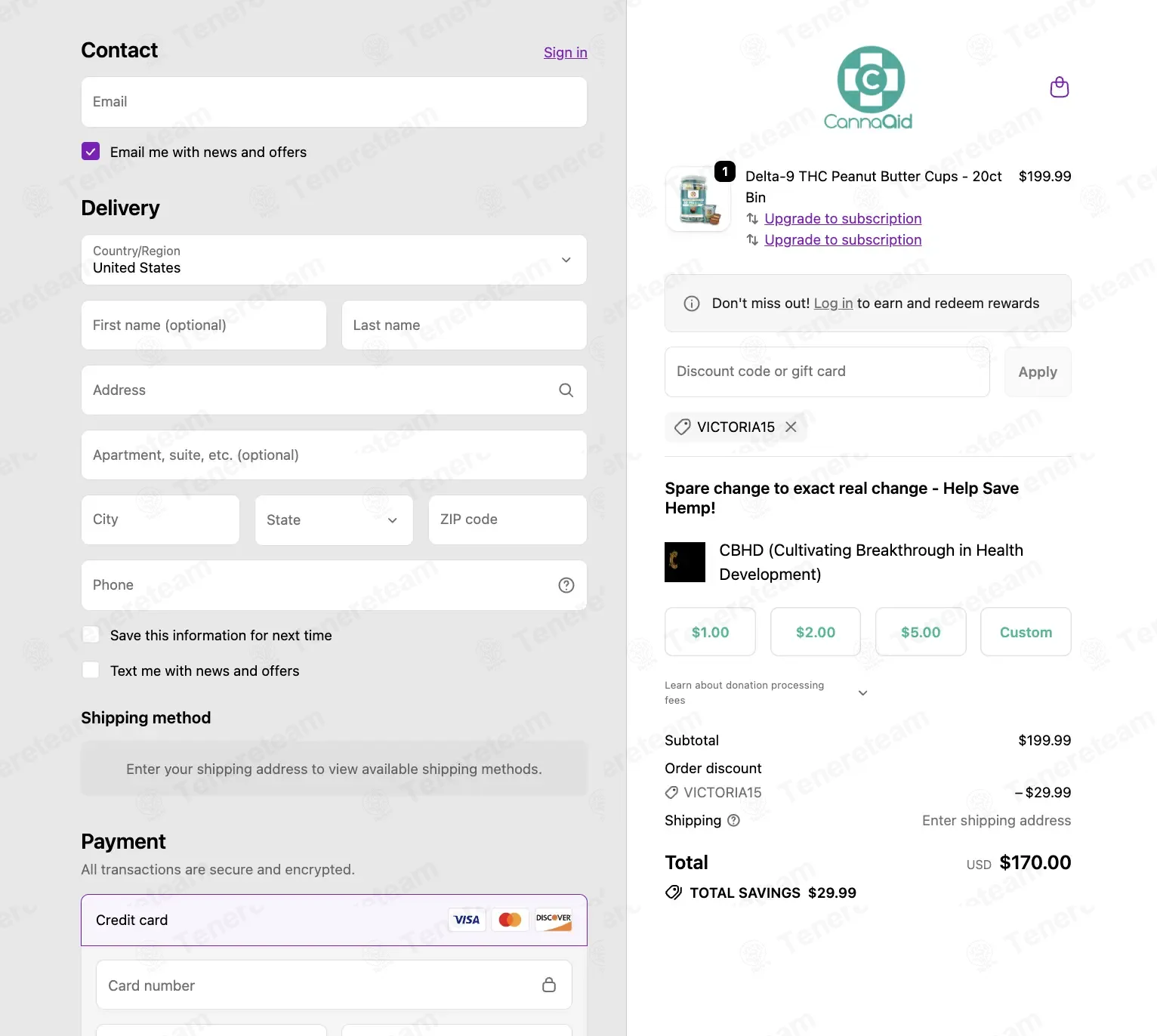Click the address search magnifier icon
The image size is (1157, 1036).
point(566,390)
